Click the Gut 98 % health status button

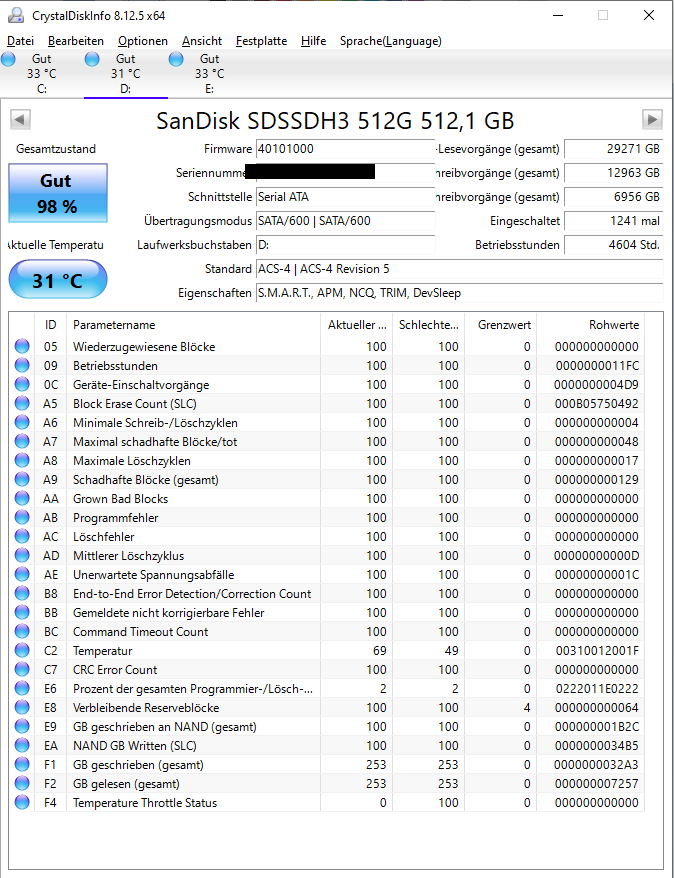(58, 193)
